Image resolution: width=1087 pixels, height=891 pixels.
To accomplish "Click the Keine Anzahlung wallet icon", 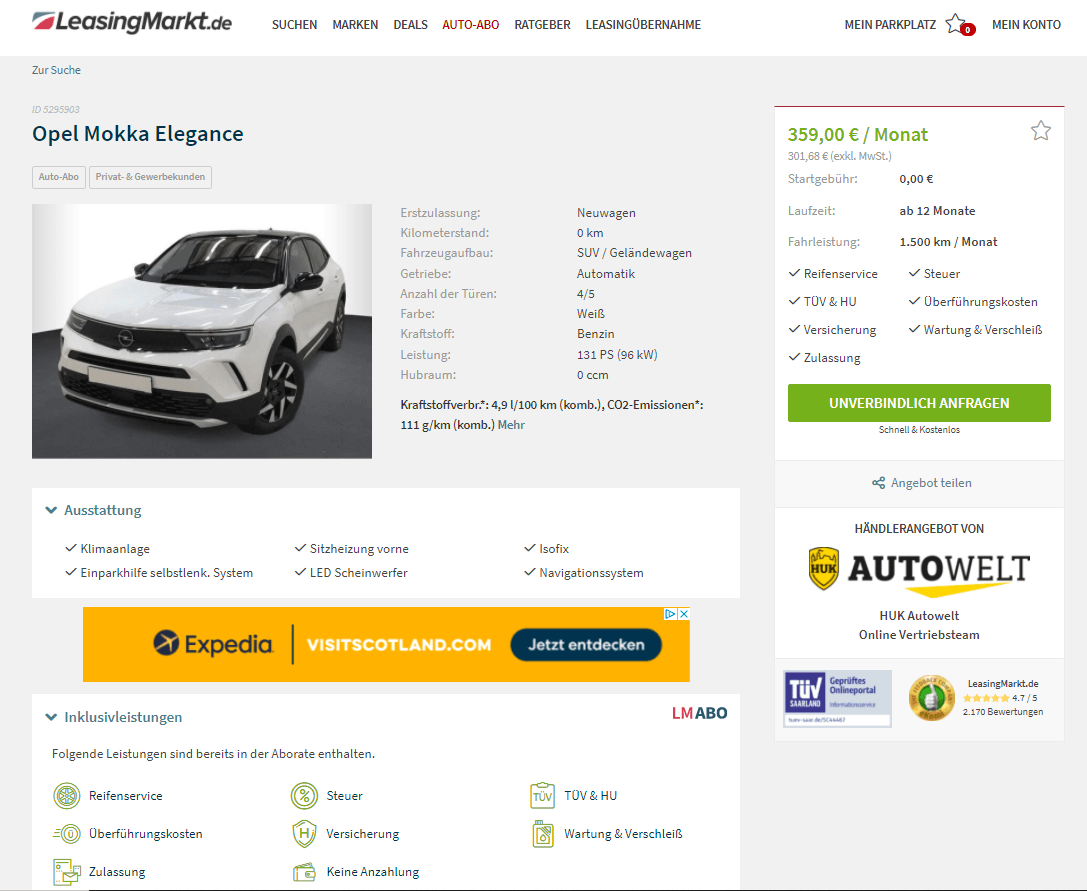I will click(x=304, y=872).
